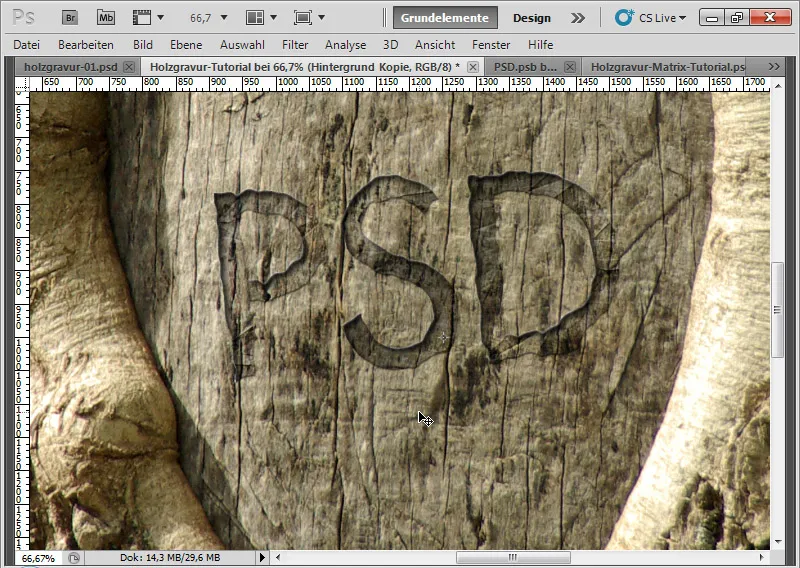Close the PSD.psb tab

[570, 67]
